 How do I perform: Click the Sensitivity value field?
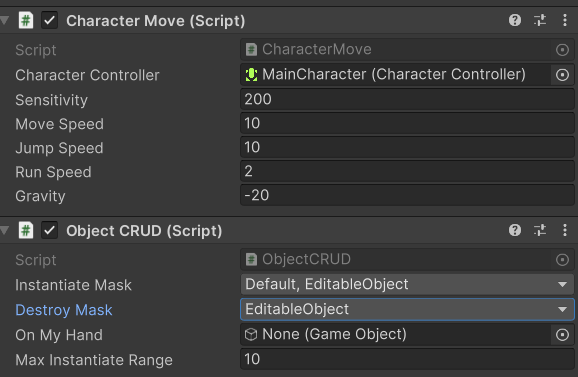click(407, 99)
